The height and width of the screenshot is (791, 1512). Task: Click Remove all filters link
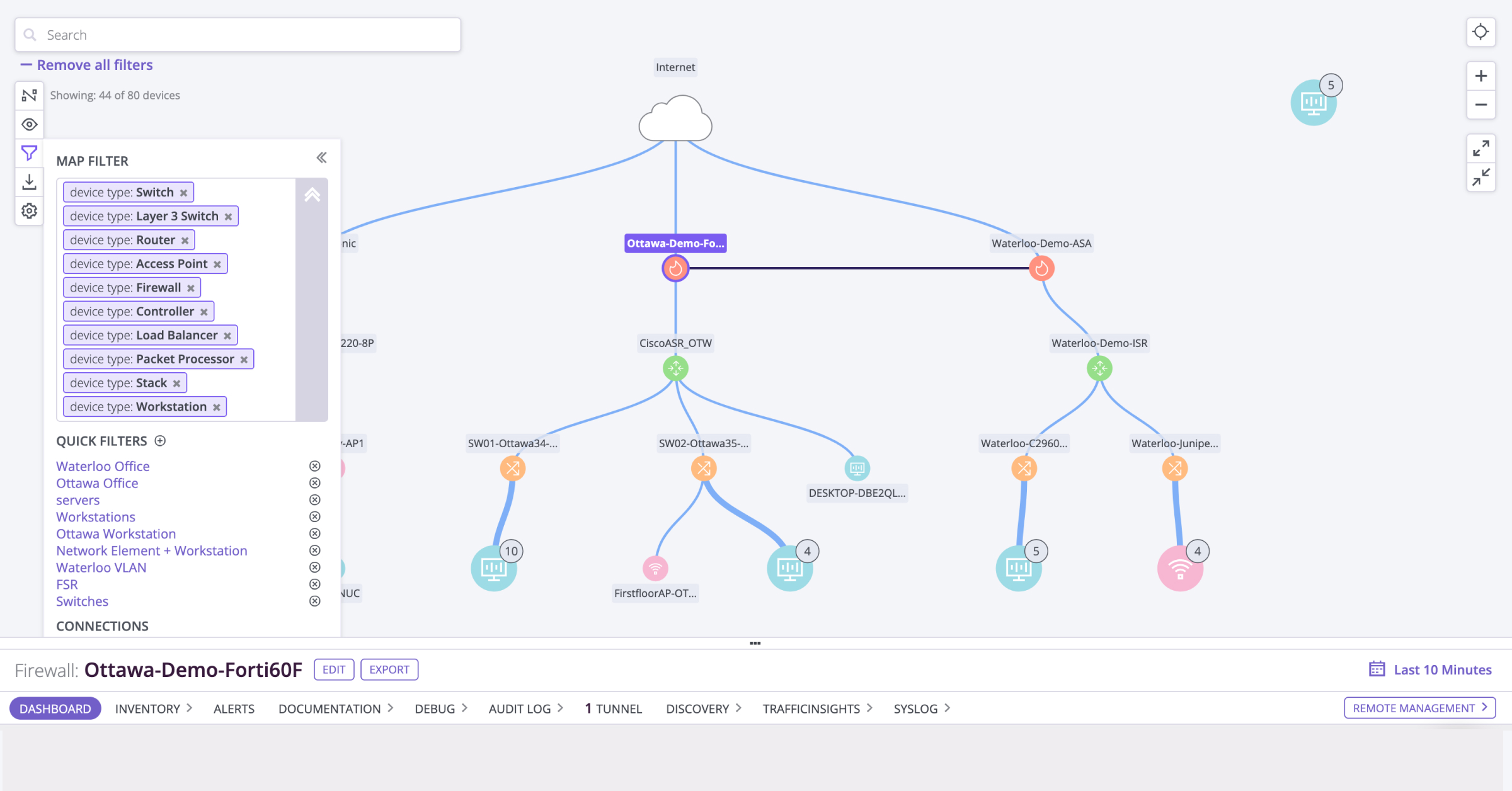pos(87,65)
